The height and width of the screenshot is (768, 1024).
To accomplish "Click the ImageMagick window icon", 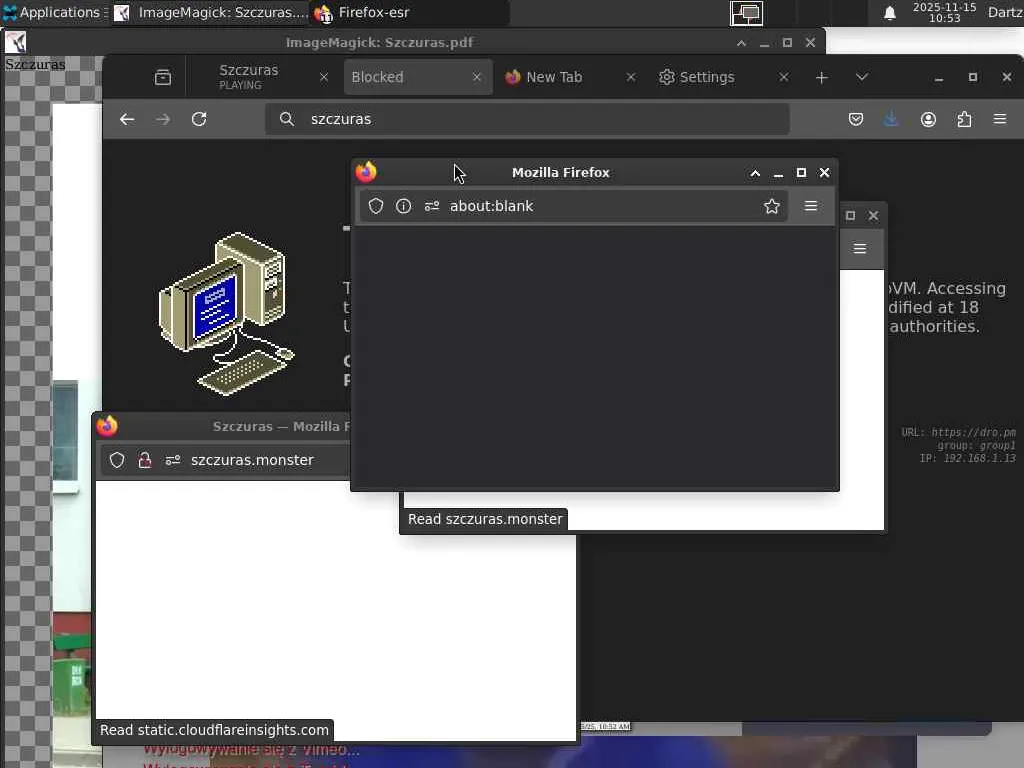I will coord(15,42).
